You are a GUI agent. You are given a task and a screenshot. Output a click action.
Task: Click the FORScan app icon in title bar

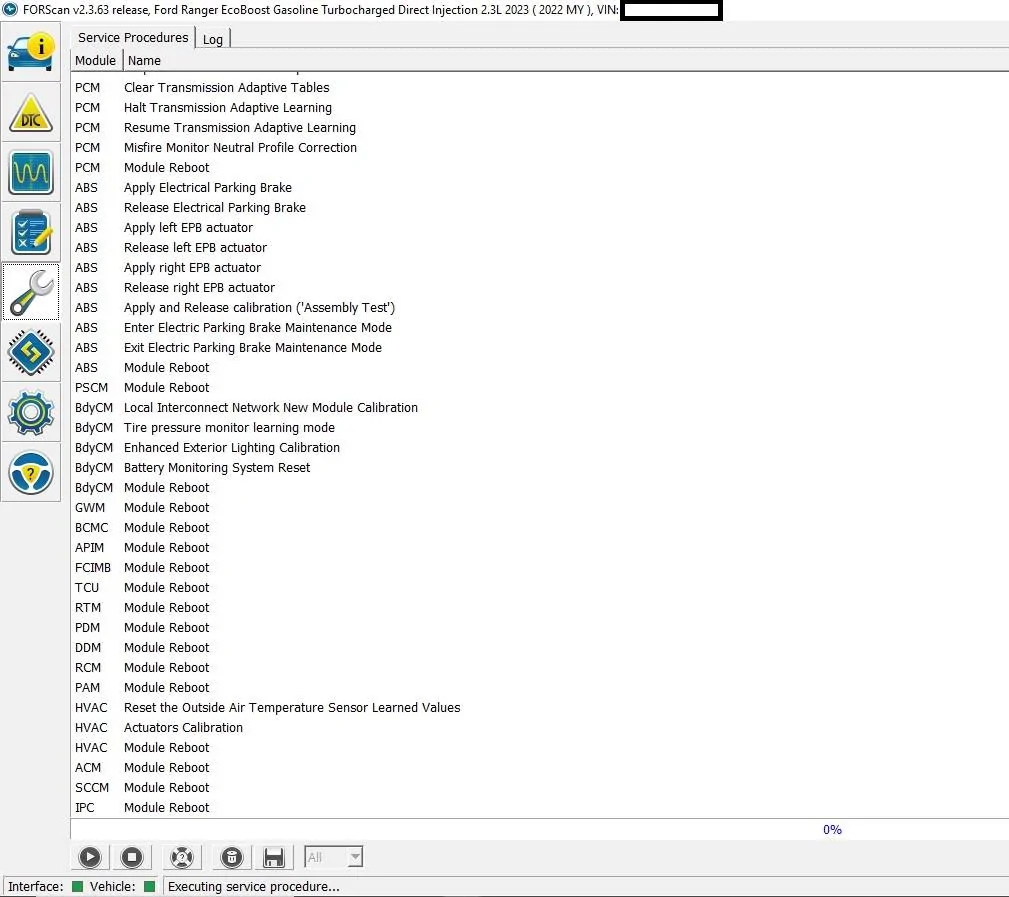click(x=10, y=10)
